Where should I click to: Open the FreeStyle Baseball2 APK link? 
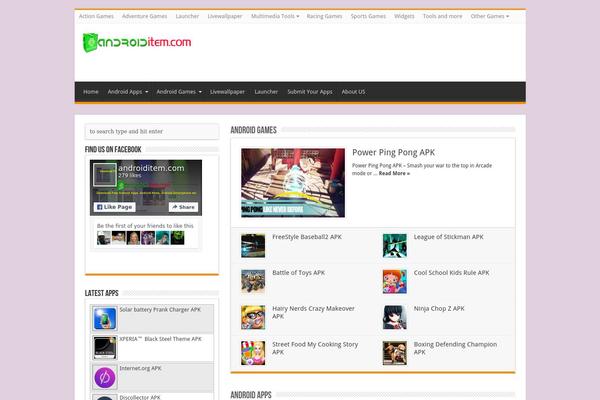point(307,237)
